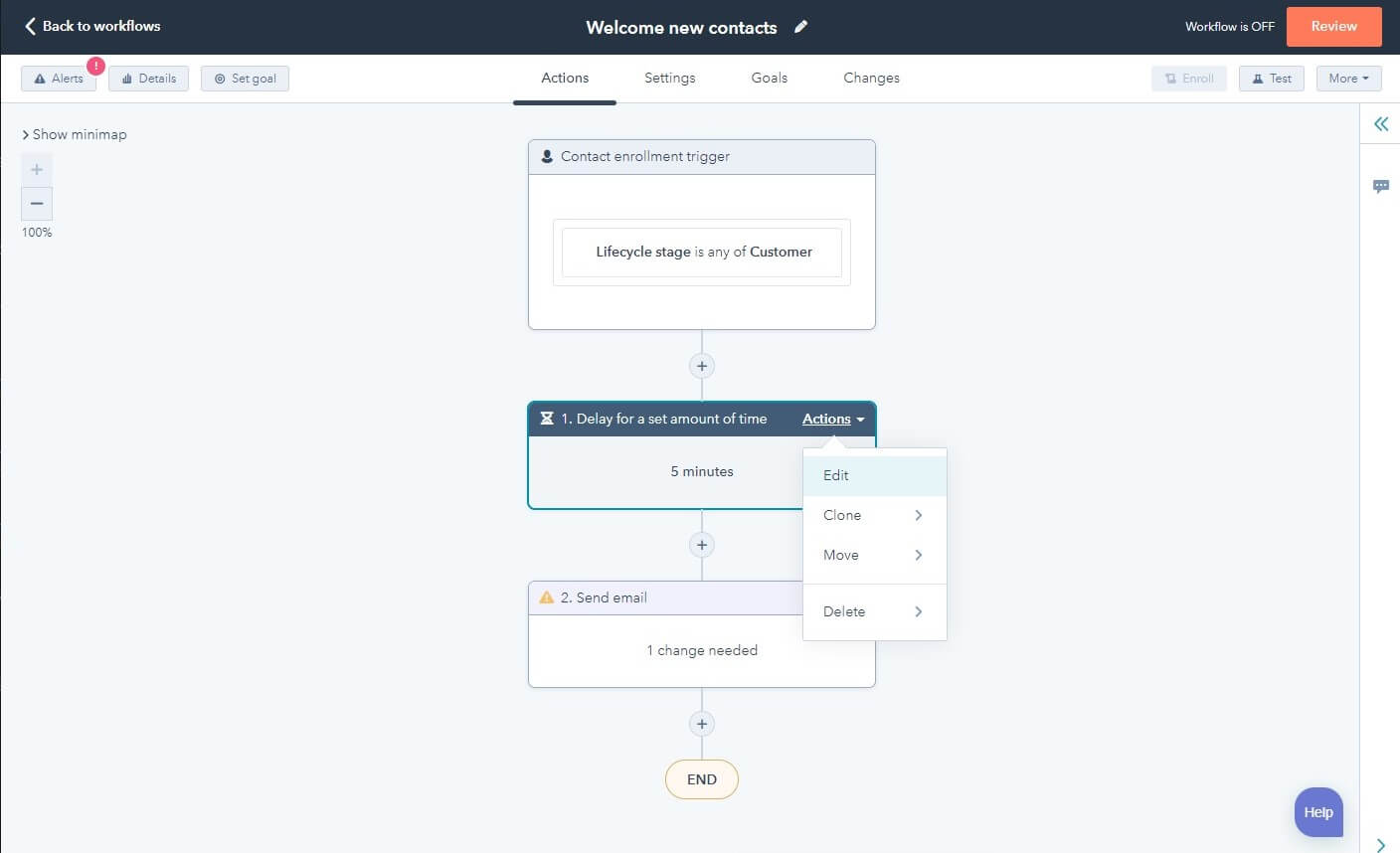View the workflow Details
The image size is (1400, 853).
point(147,78)
